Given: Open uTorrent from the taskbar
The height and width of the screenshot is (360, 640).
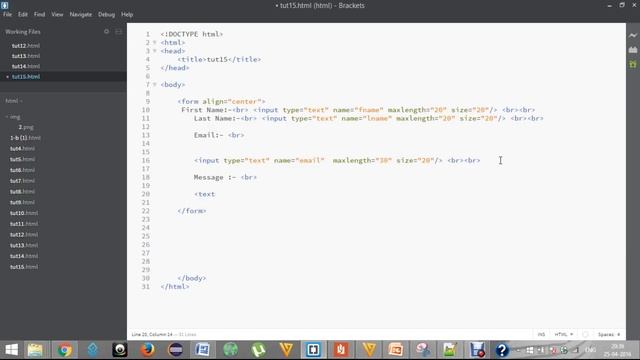Looking at the screenshot, I should click(x=258, y=350).
